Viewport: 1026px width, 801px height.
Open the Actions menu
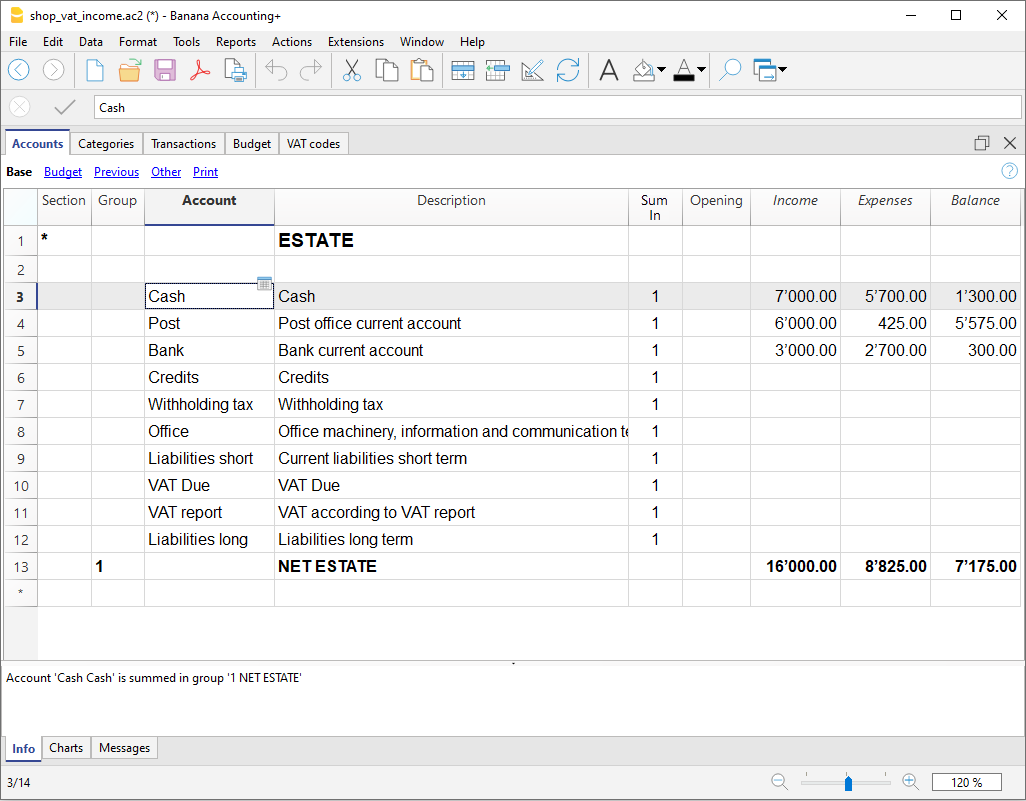(x=292, y=42)
